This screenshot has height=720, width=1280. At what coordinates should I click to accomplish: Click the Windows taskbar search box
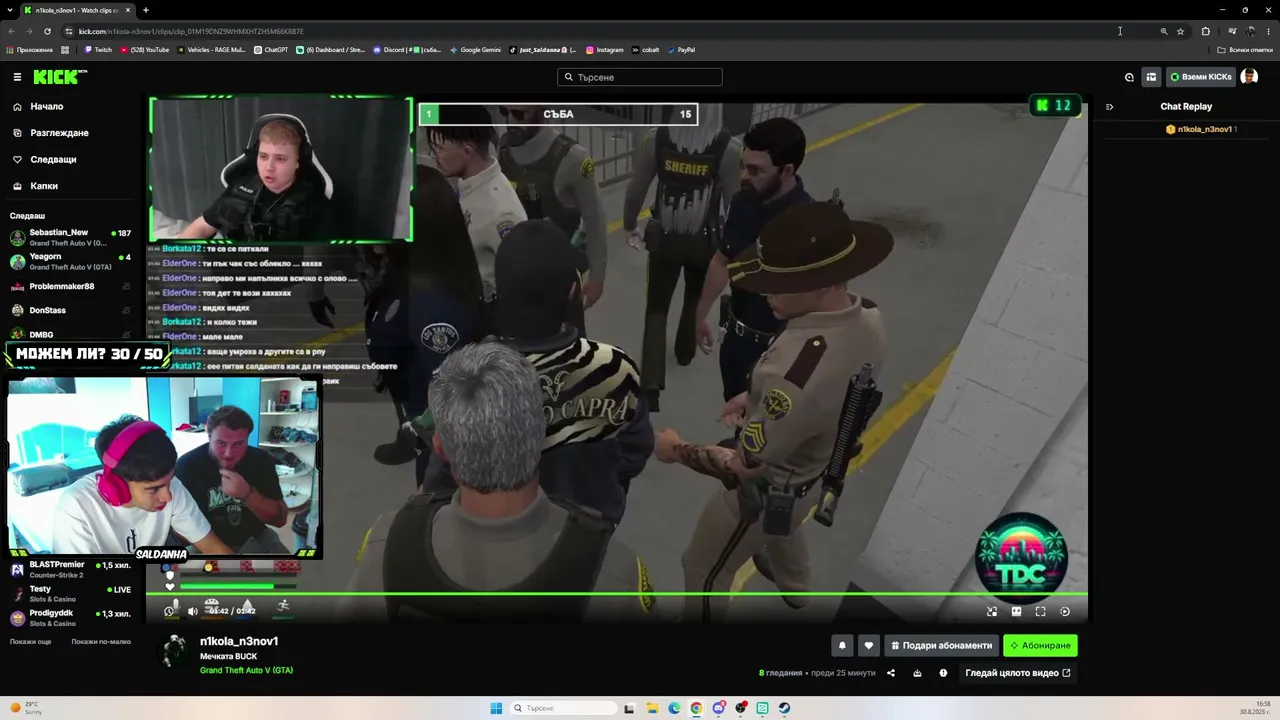click(563, 708)
